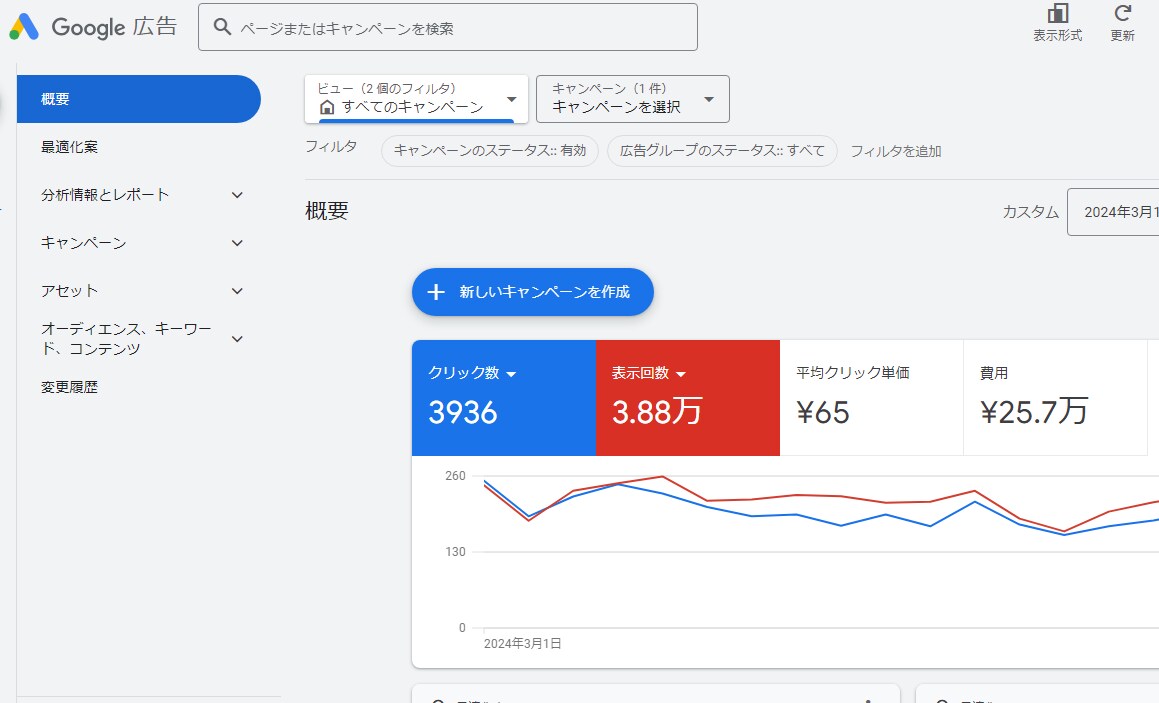The image size is (1159, 703).
Task: Select 概要 in sidebar
Action: [x=138, y=99]
